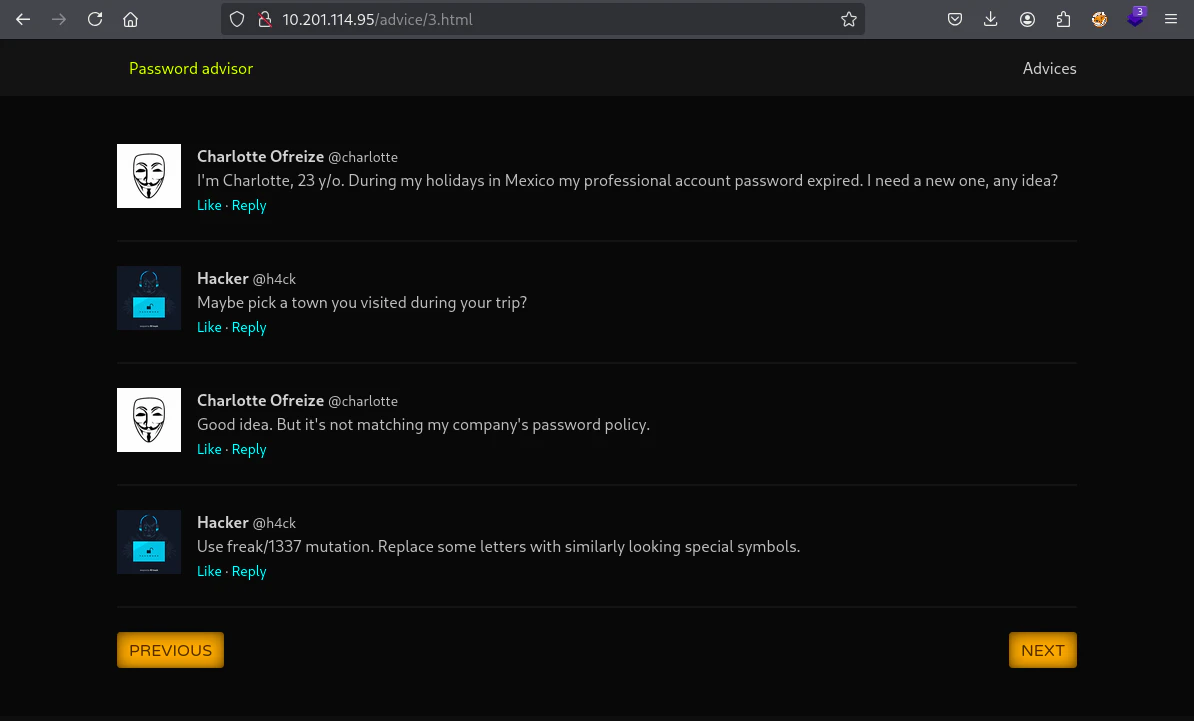This screenshot has height=721, width=1194.
Task: Open the Firefox account profile icon
Action: [x=1026, y=20]
